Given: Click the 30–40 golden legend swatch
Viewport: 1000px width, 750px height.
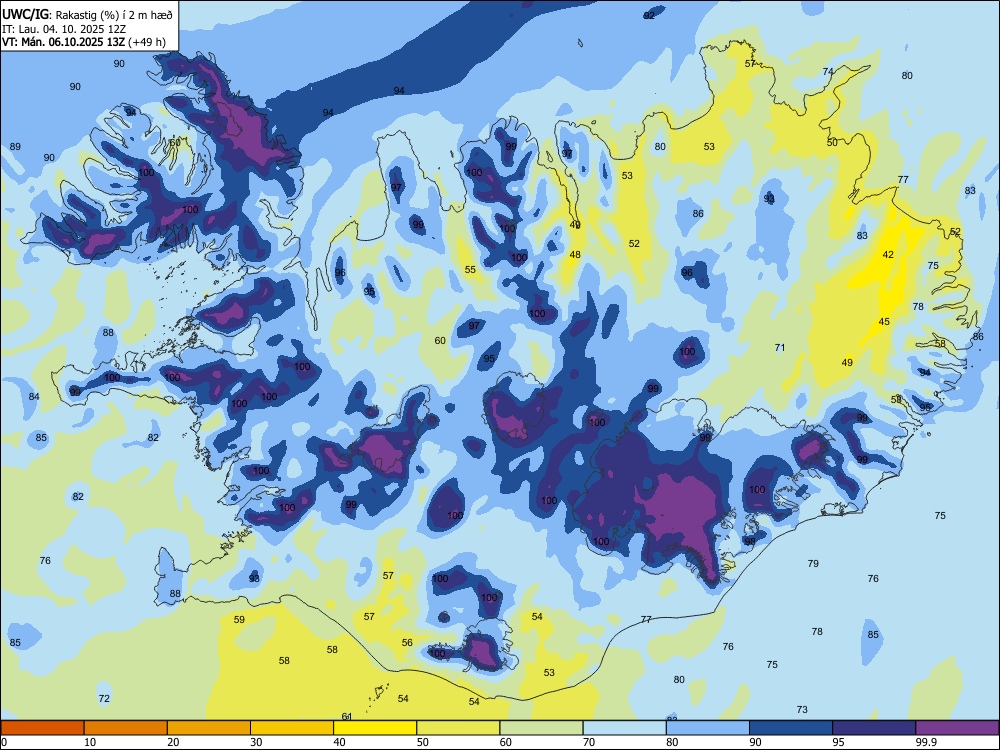Looking at the screenshot, I should (x=292, y=728).
